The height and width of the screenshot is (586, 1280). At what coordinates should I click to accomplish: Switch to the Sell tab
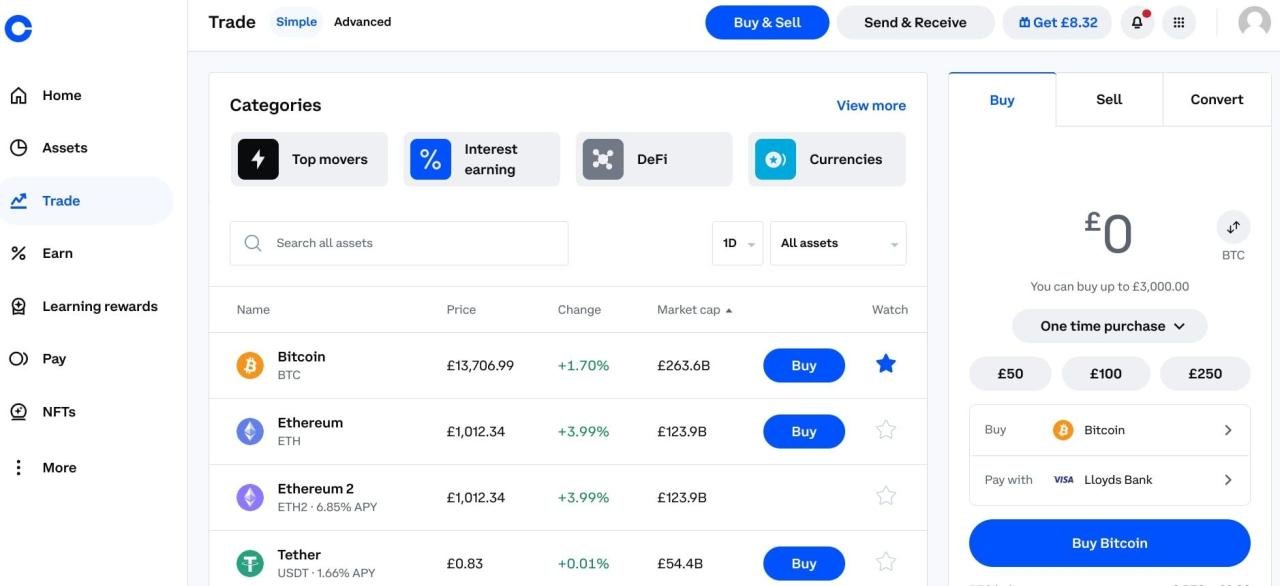[x=1108, y=99]
